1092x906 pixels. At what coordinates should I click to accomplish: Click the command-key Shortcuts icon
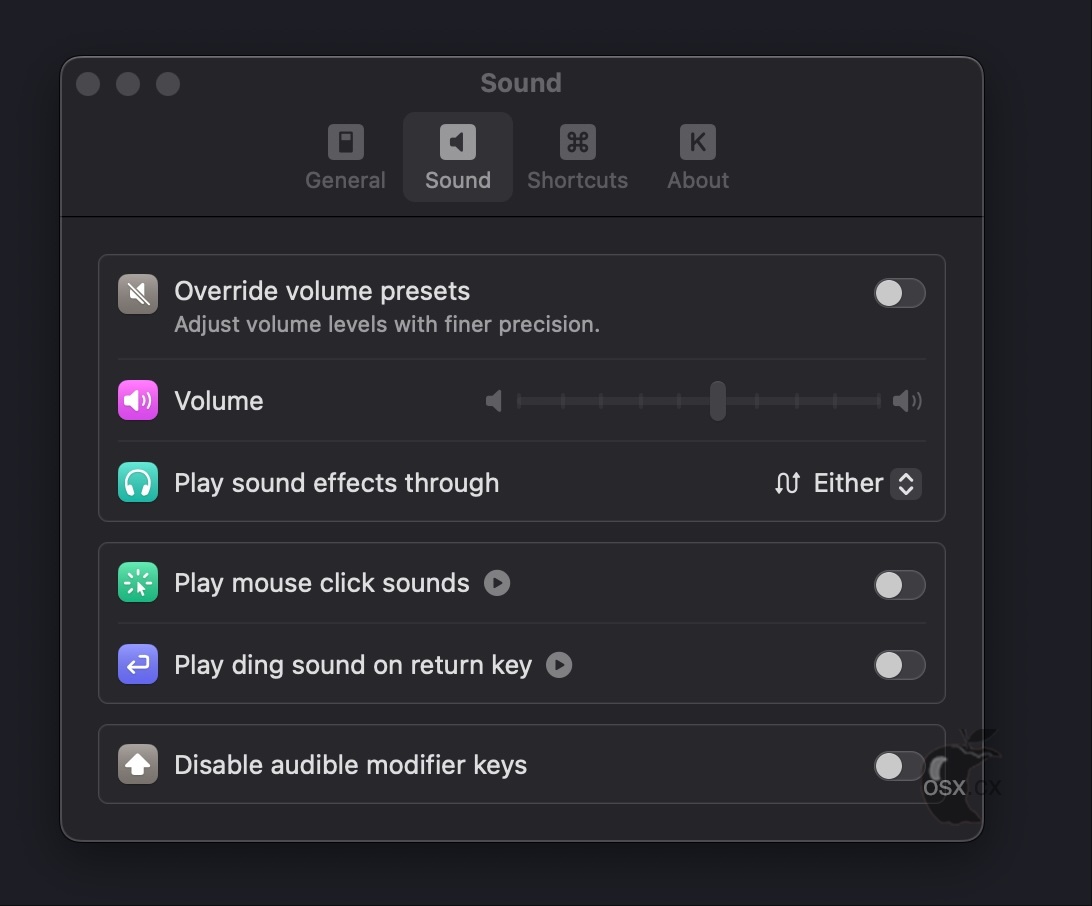(x=577, y=141)
